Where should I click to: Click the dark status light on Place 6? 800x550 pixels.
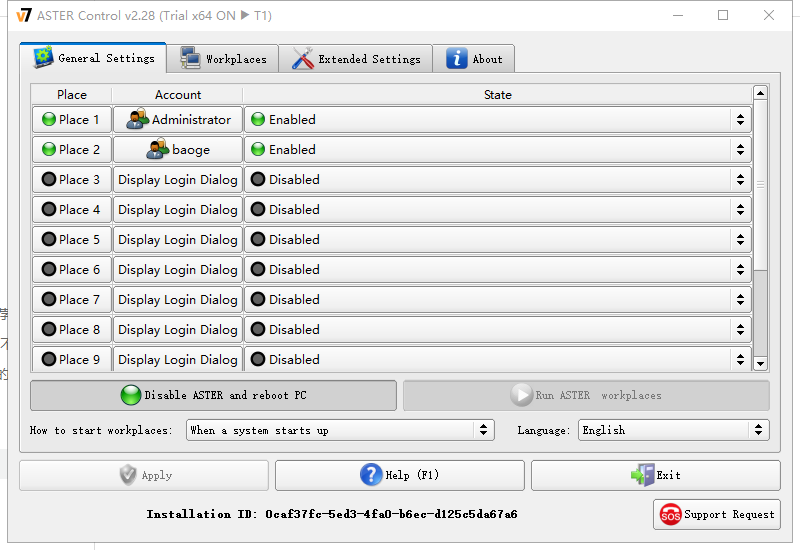[49, 269]
